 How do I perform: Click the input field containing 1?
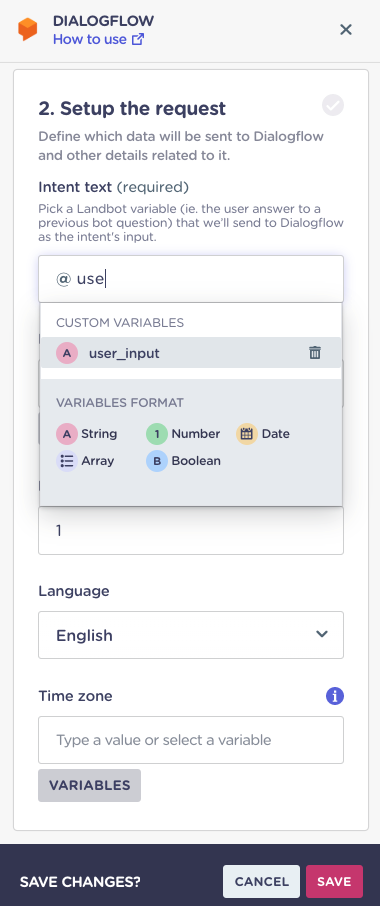pyautogui.click(x=191, y=530)
